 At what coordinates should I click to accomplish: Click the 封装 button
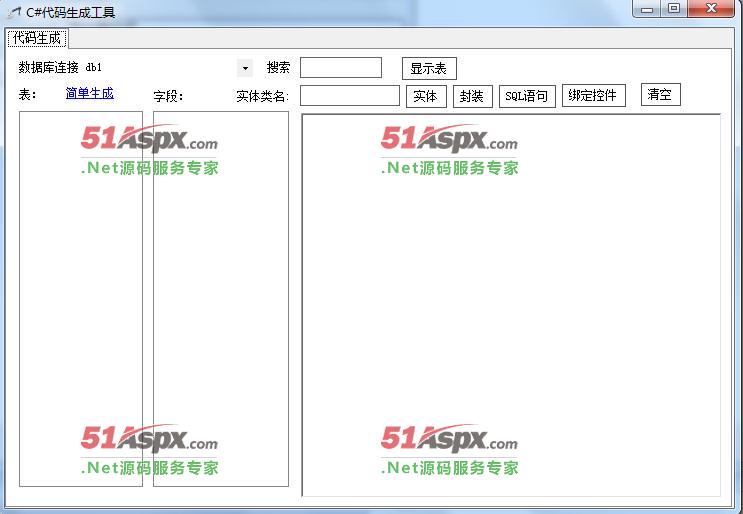(472, 97)
